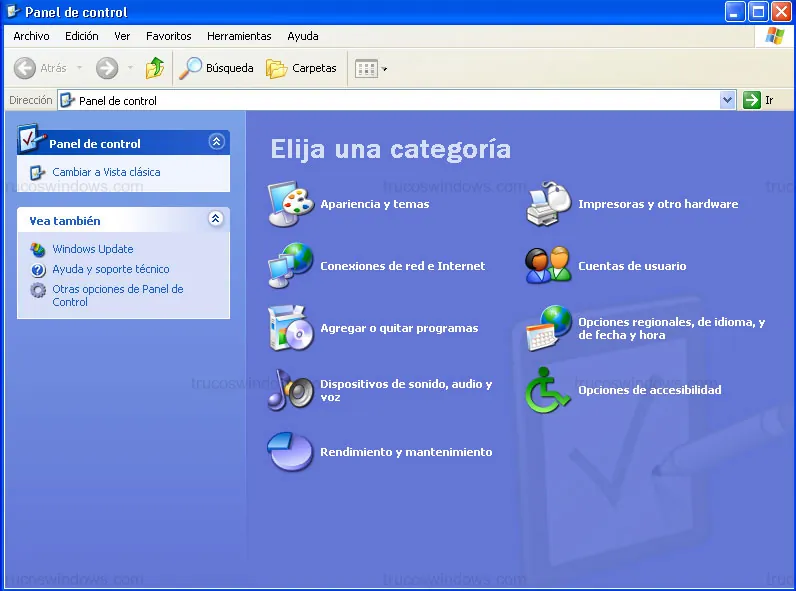Click the Impresoras y otro hardware printer icon
Screen dimensions: 796x591
click(x=549, y=204)
